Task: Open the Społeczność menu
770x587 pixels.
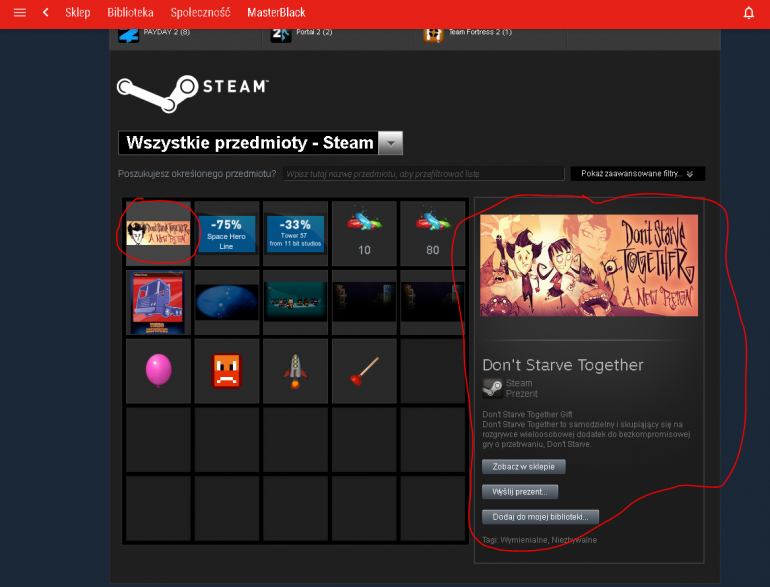Action: click(200, 12)
